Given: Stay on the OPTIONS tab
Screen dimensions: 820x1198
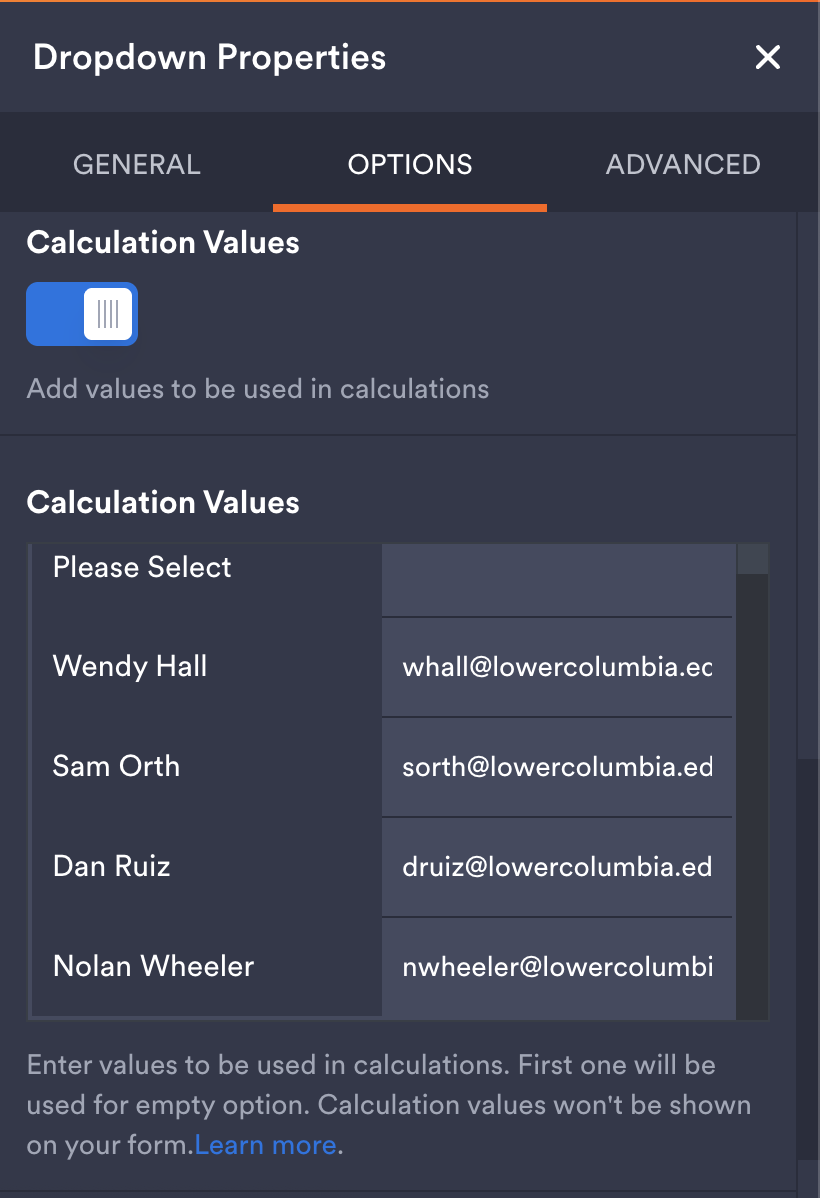Looking at the screenshot, I should pyautogui.click(x=409, y=163).
